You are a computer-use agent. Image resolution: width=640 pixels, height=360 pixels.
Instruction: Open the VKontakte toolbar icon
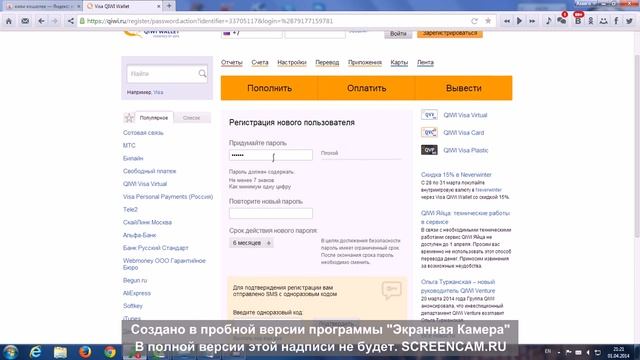pos(578,21)
